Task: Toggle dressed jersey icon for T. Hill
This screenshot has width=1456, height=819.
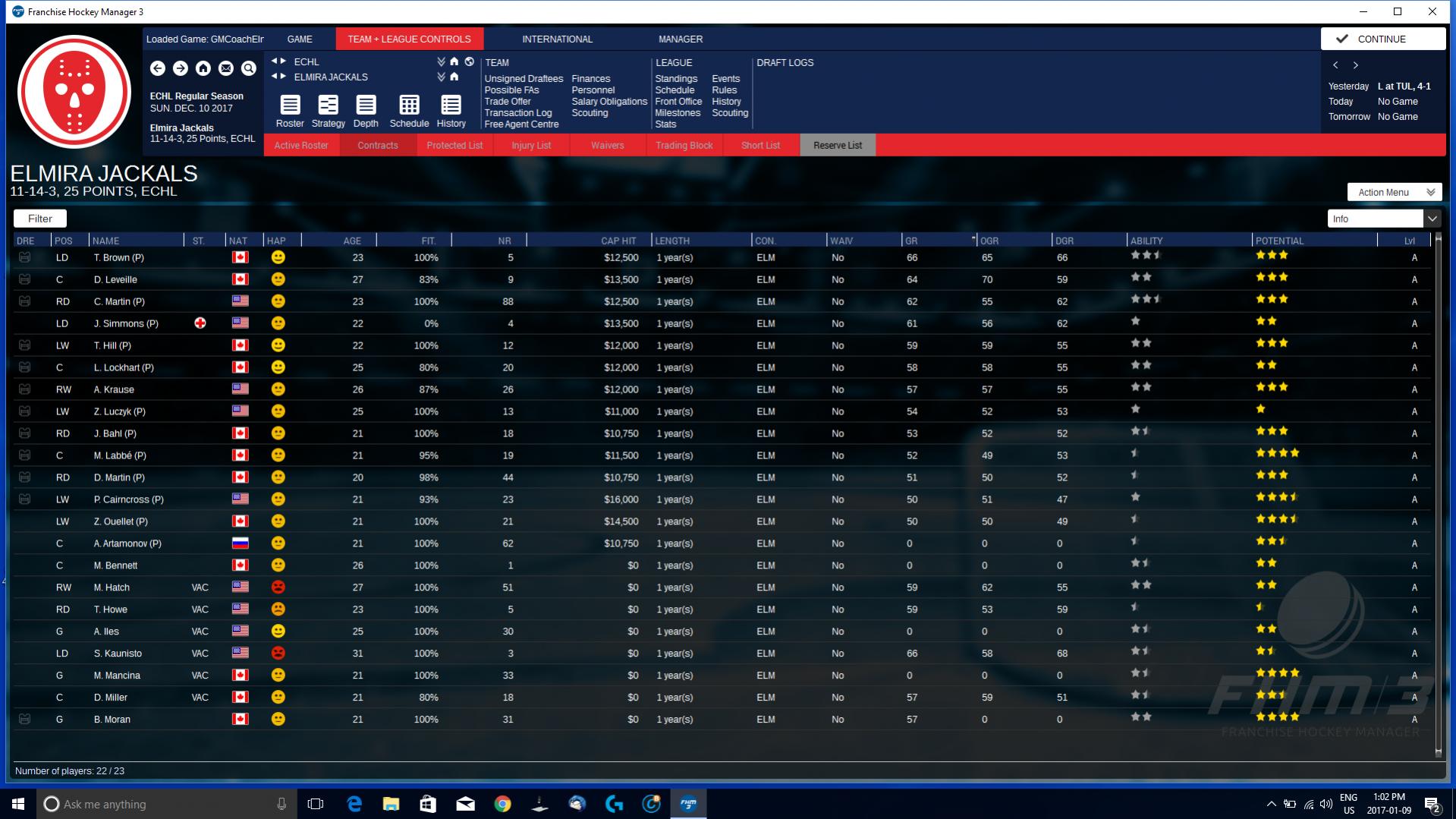Action: tap(25, 345)
